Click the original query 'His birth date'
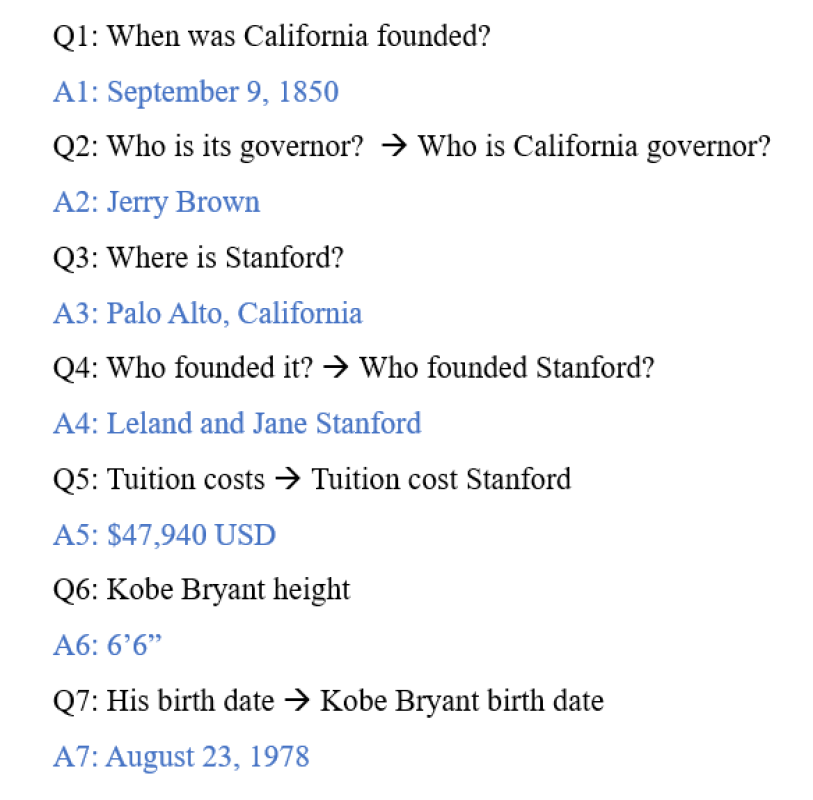 [x=190, y=701]
